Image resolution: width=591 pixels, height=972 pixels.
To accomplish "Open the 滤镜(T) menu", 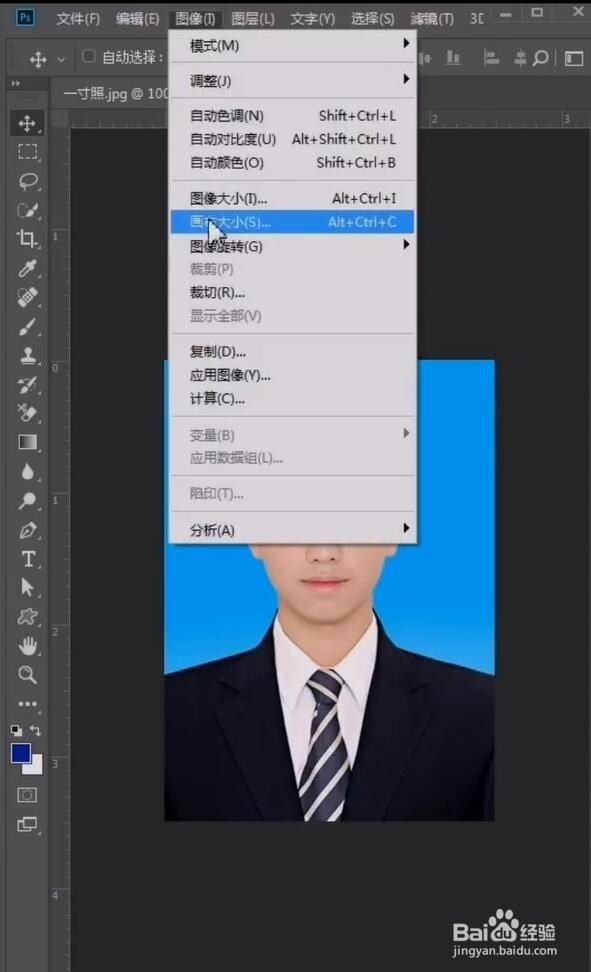I will [432, 19].
